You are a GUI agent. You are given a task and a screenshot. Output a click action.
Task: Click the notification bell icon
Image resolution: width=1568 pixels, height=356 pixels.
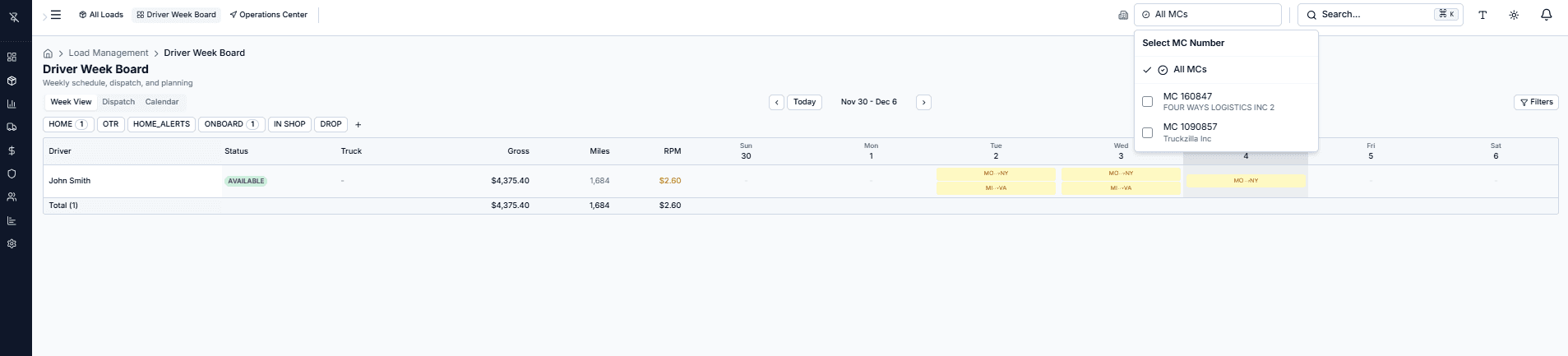click(1546, 15)
